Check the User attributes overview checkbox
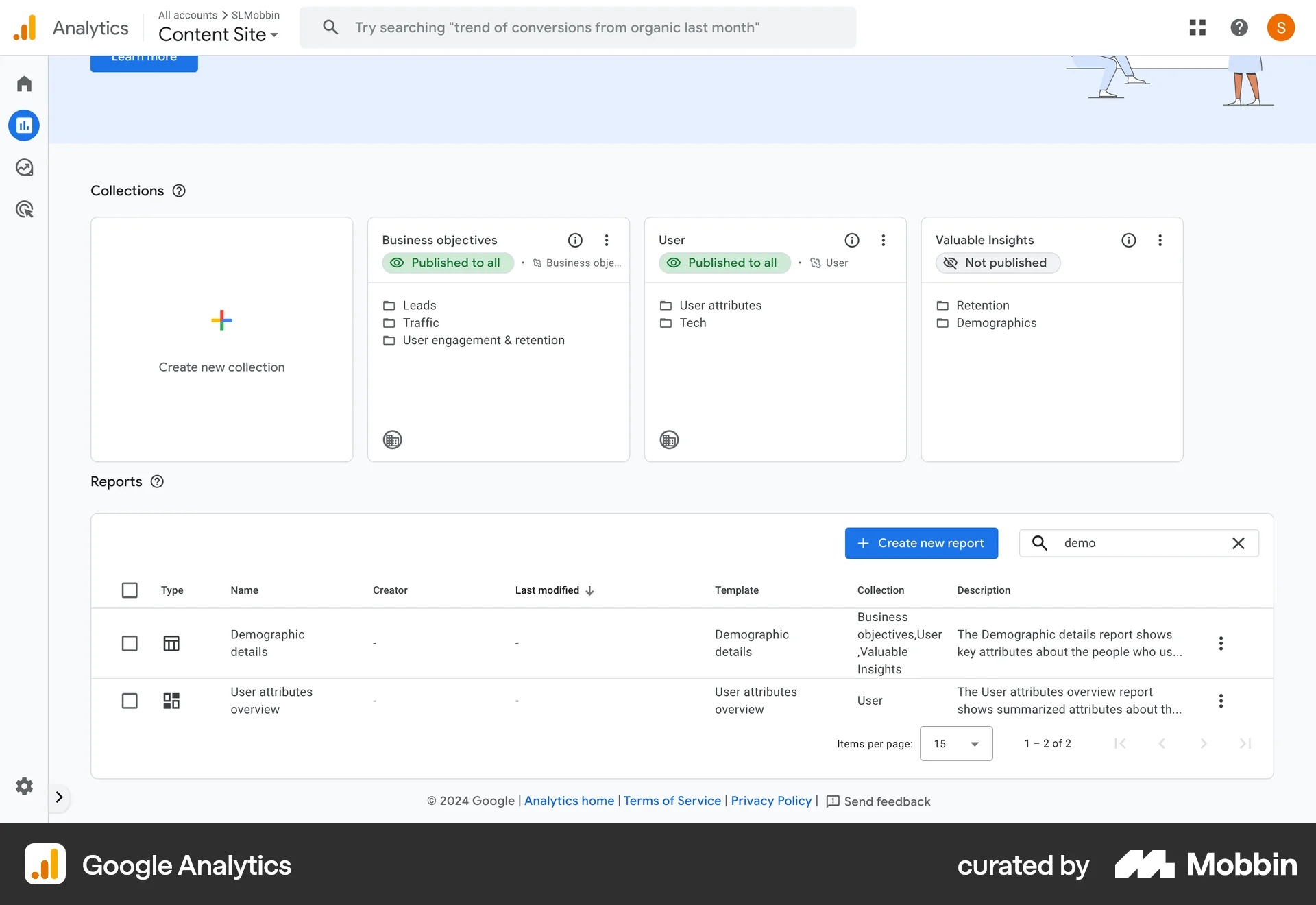The width and height of the screenshot is (1316, 905). coord(130,701)
